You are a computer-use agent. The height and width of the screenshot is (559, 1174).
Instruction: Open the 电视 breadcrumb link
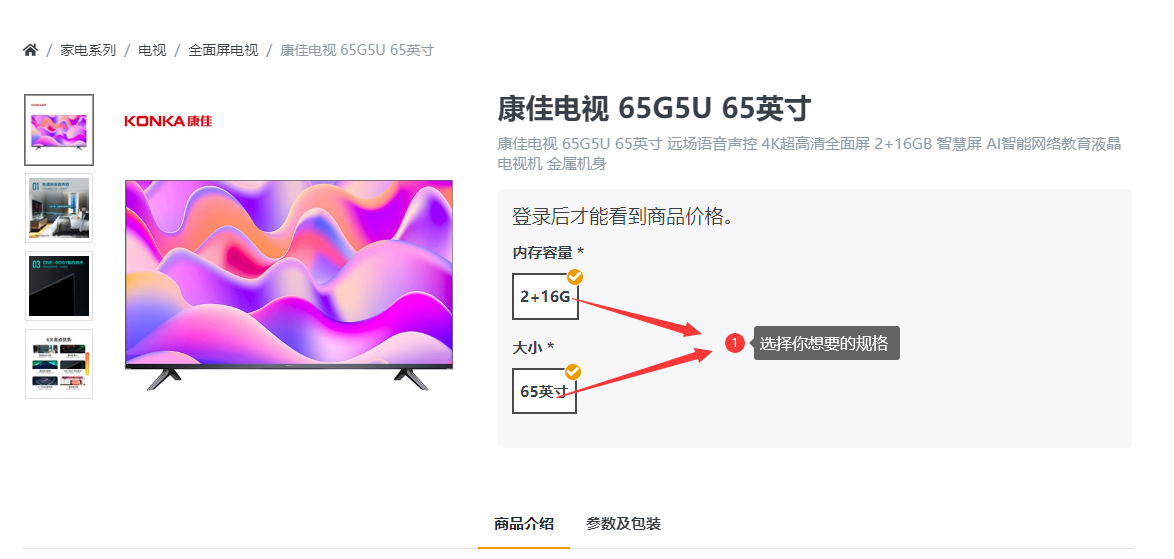click(152, 50)
